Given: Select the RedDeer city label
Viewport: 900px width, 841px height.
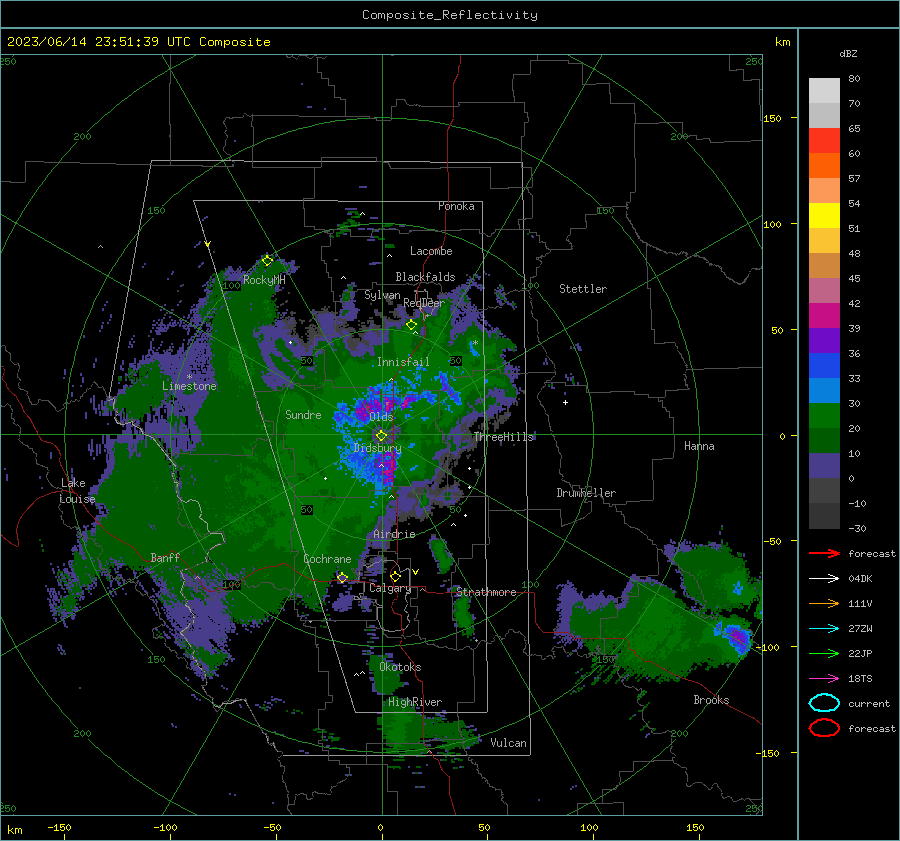Looking at the screenshot, I should coord(424,303).
